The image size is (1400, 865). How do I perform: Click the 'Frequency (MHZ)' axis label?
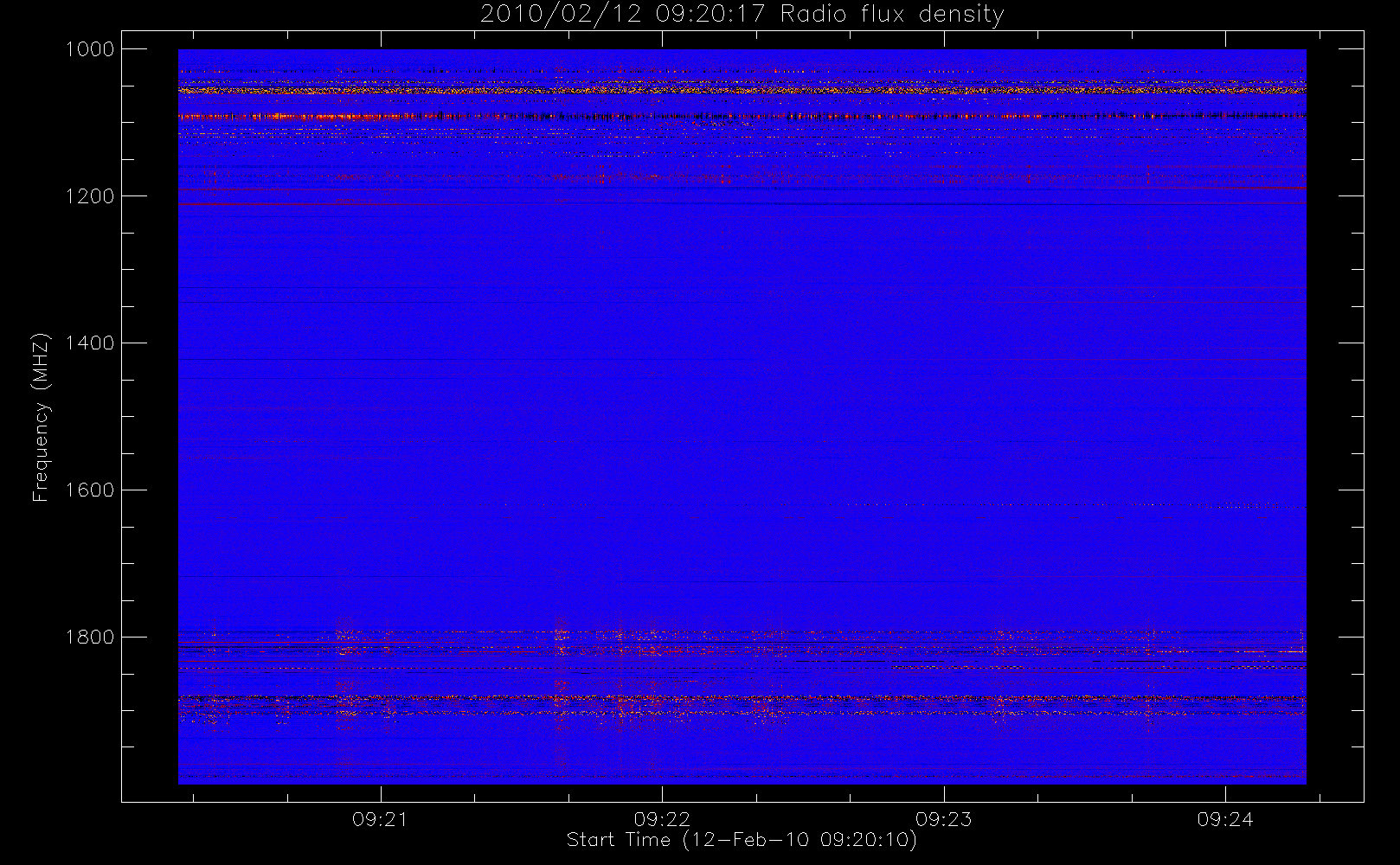[40, 417]
